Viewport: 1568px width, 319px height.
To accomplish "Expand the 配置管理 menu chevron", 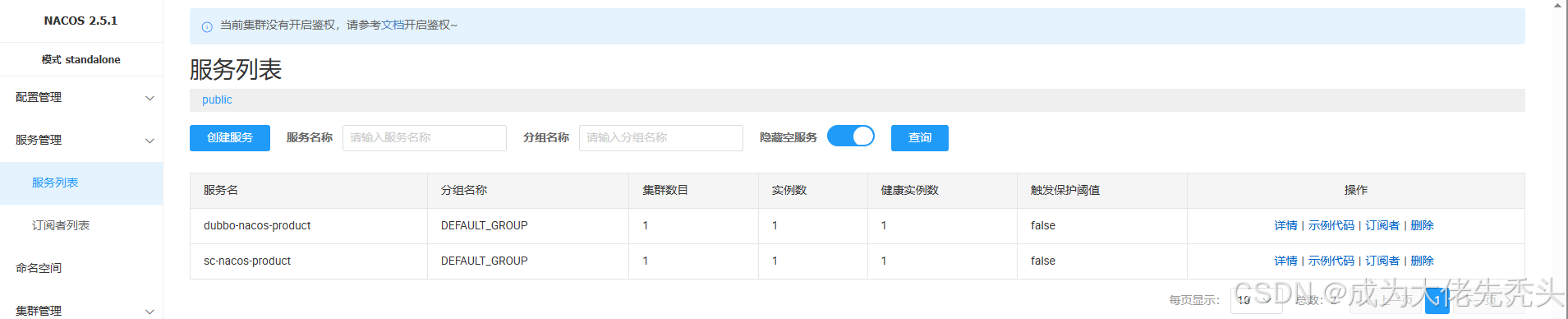I will (149, 98).
